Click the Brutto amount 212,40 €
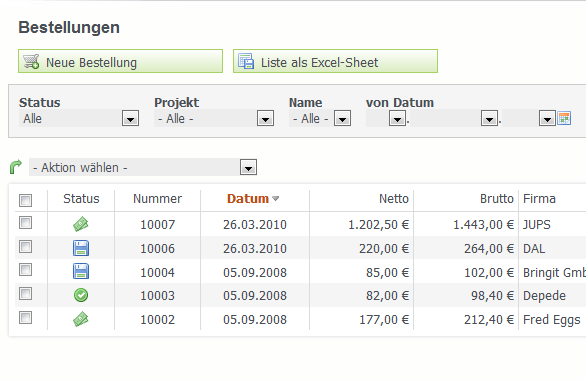Viewport: 586px width, 380px height. tap(489, 319)
